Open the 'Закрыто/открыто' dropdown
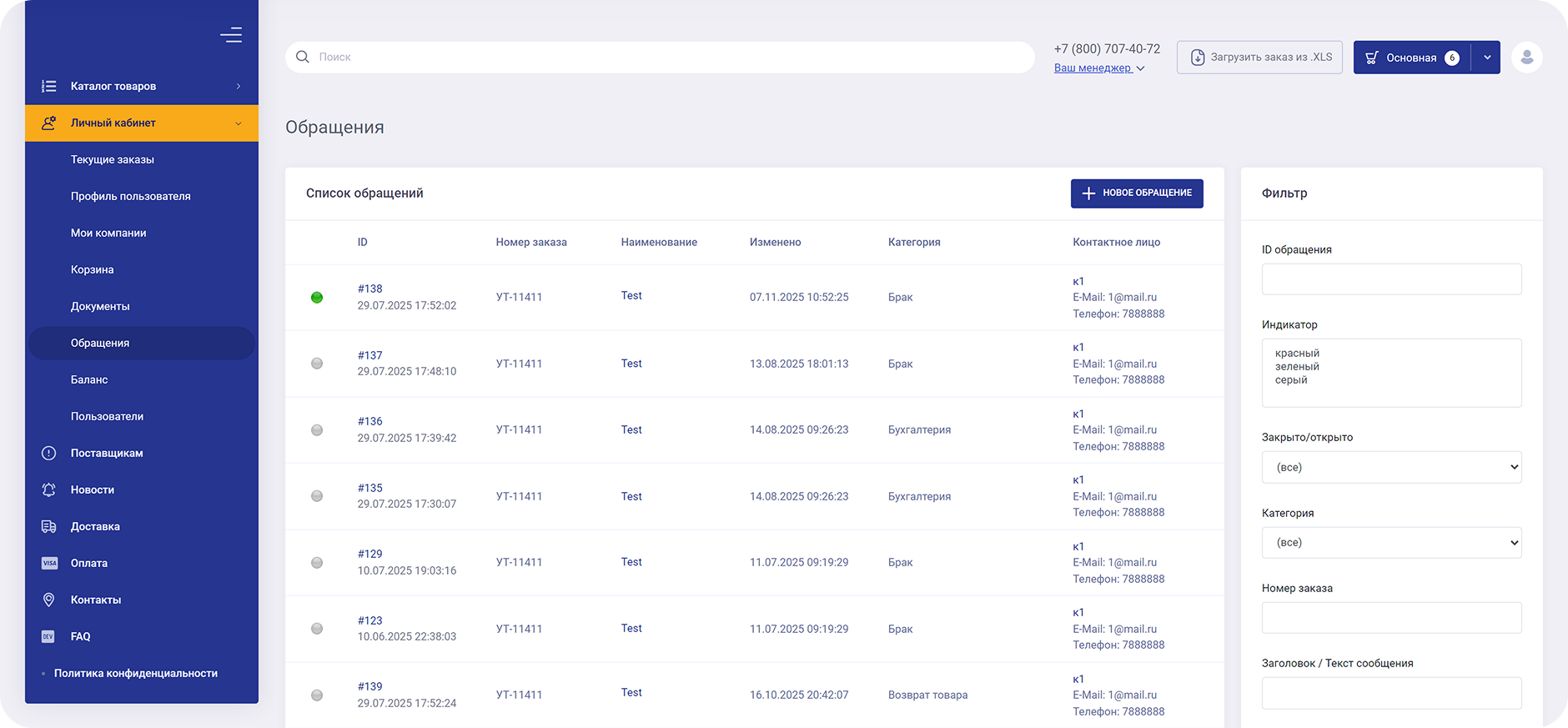The image size is (1568, 728). (x=1390, y=467)
